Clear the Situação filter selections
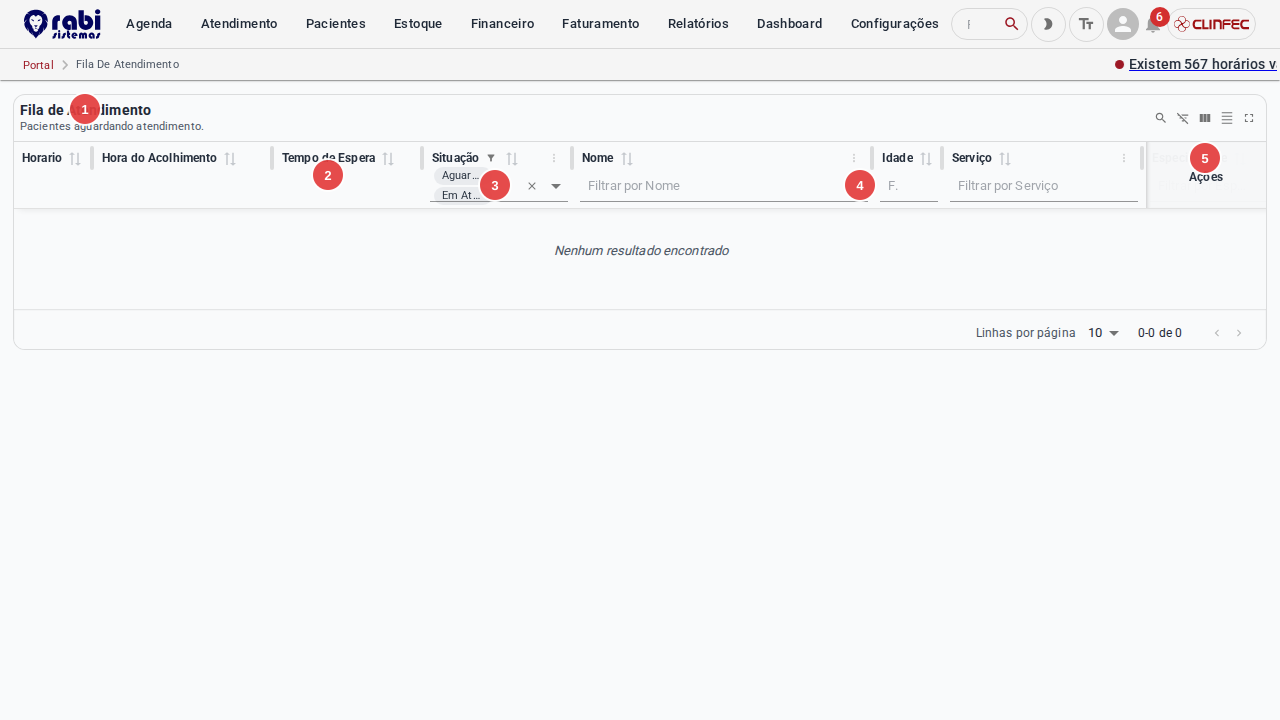Screen dimensions: 1280x720 pyautogui.click(x=532, y=186)
